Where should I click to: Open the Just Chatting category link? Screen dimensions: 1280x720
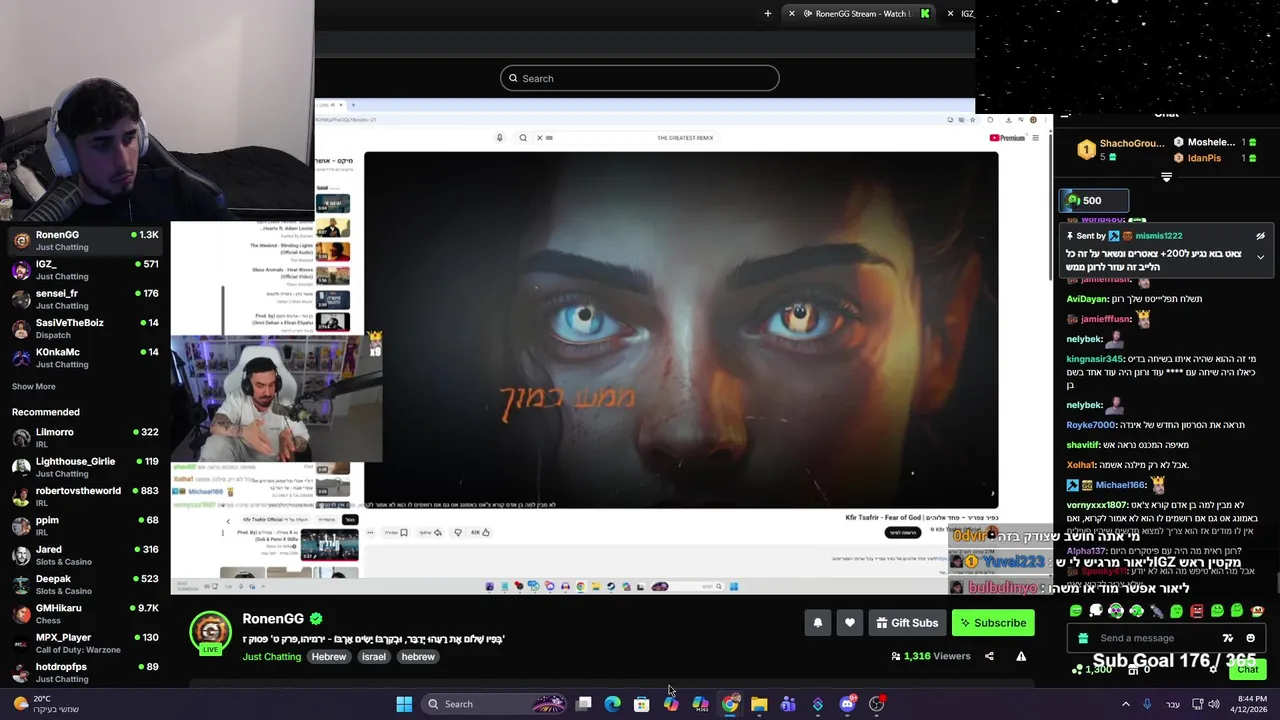(x=272, y=657)
